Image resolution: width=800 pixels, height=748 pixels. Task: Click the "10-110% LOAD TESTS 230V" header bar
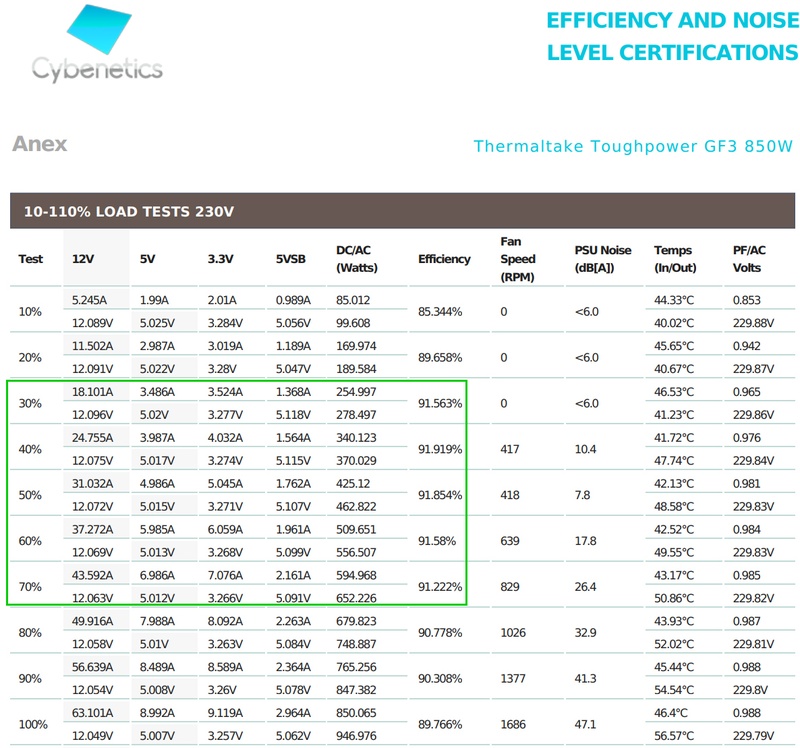click(x=403, y=211)
